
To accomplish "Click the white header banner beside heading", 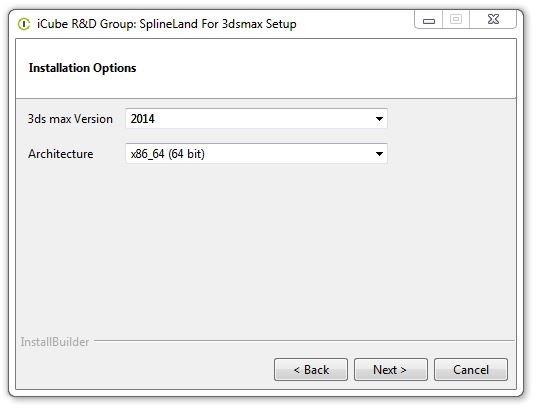I will pyautogui.click(x=326, y=69).
